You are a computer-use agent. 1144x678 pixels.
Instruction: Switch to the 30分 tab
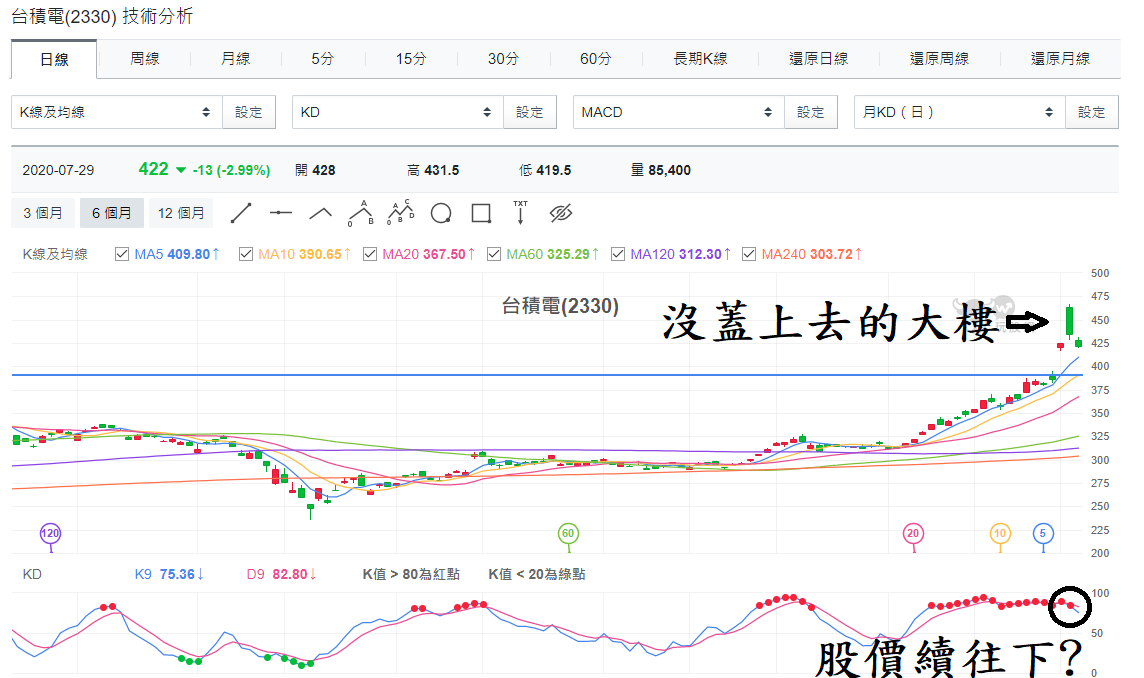[x=503, y=58]
